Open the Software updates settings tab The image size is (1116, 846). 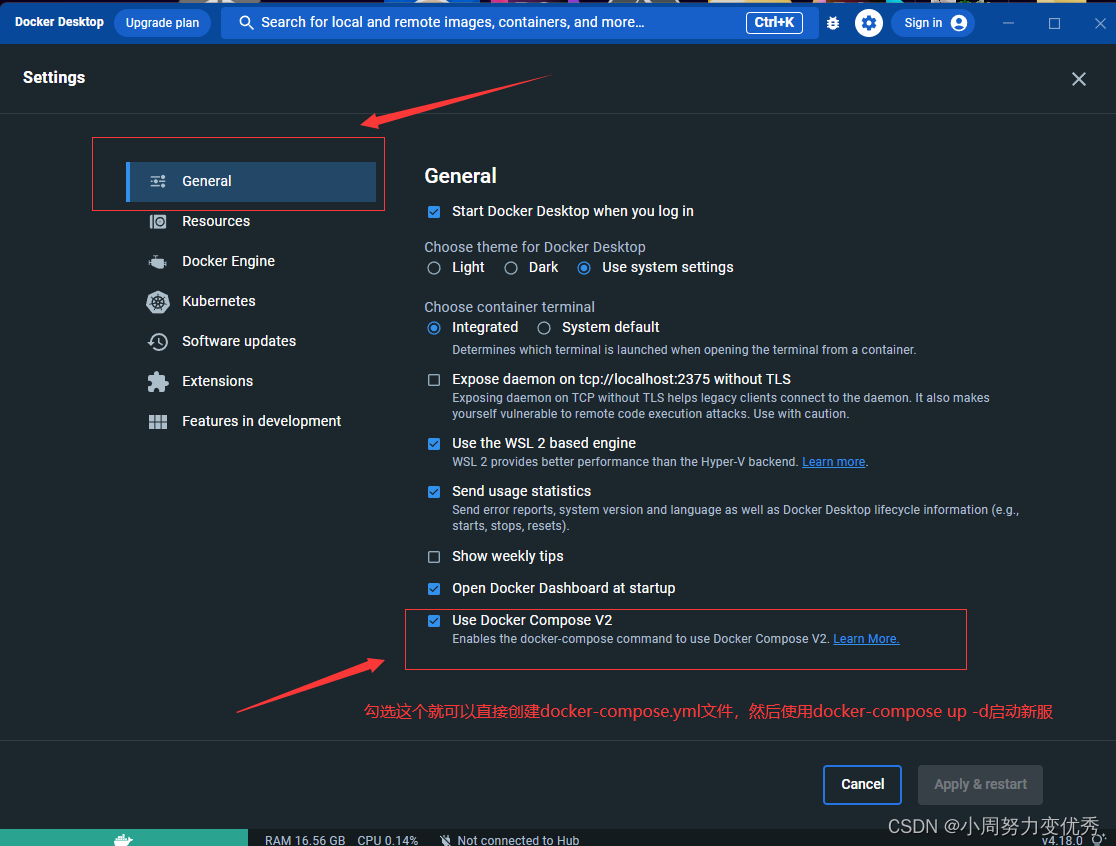[x=251, y=341]
